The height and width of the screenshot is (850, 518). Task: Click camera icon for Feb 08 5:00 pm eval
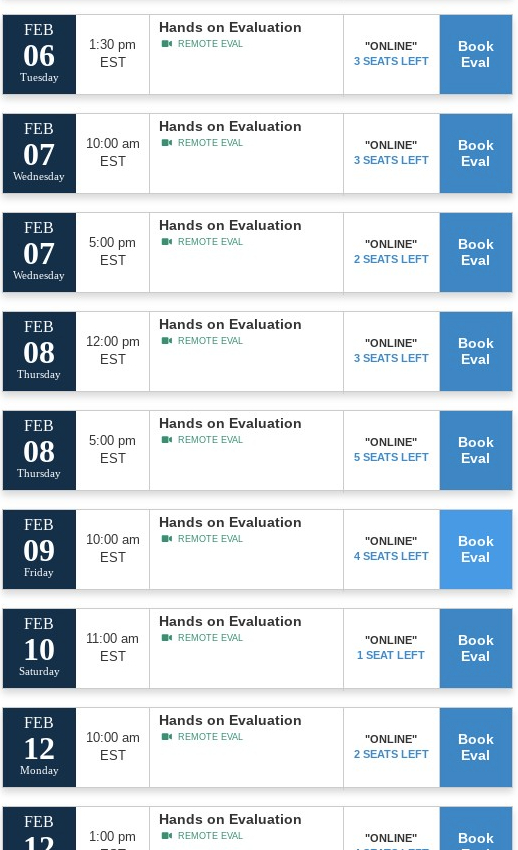[167, 440]
